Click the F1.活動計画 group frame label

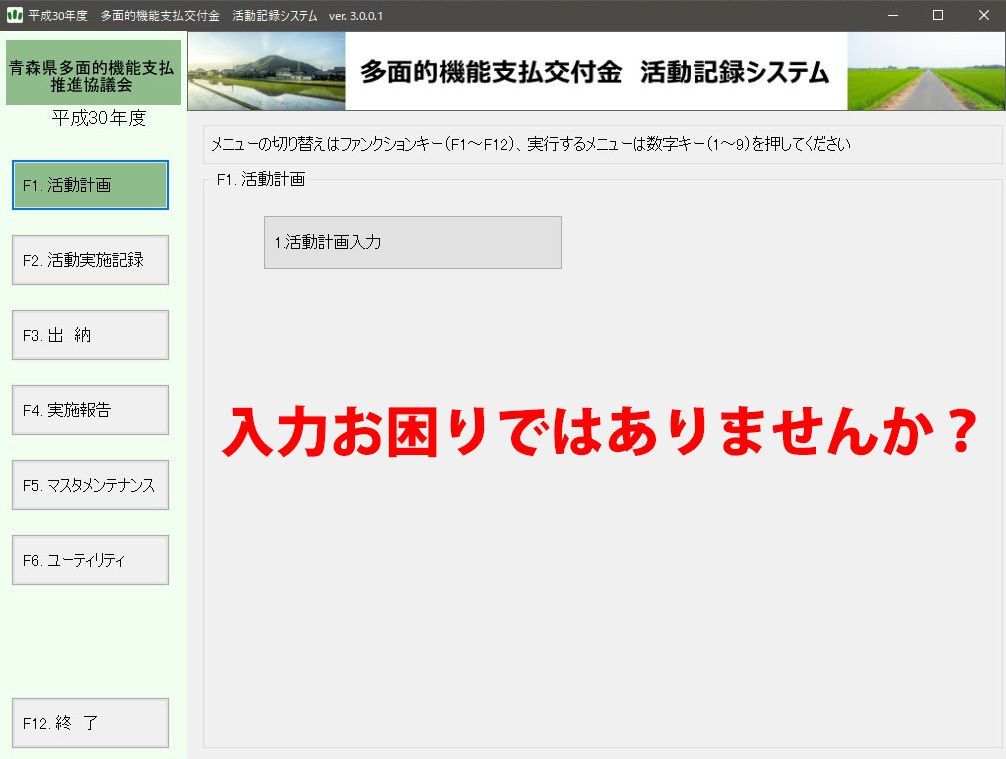[x=262, y=178]
